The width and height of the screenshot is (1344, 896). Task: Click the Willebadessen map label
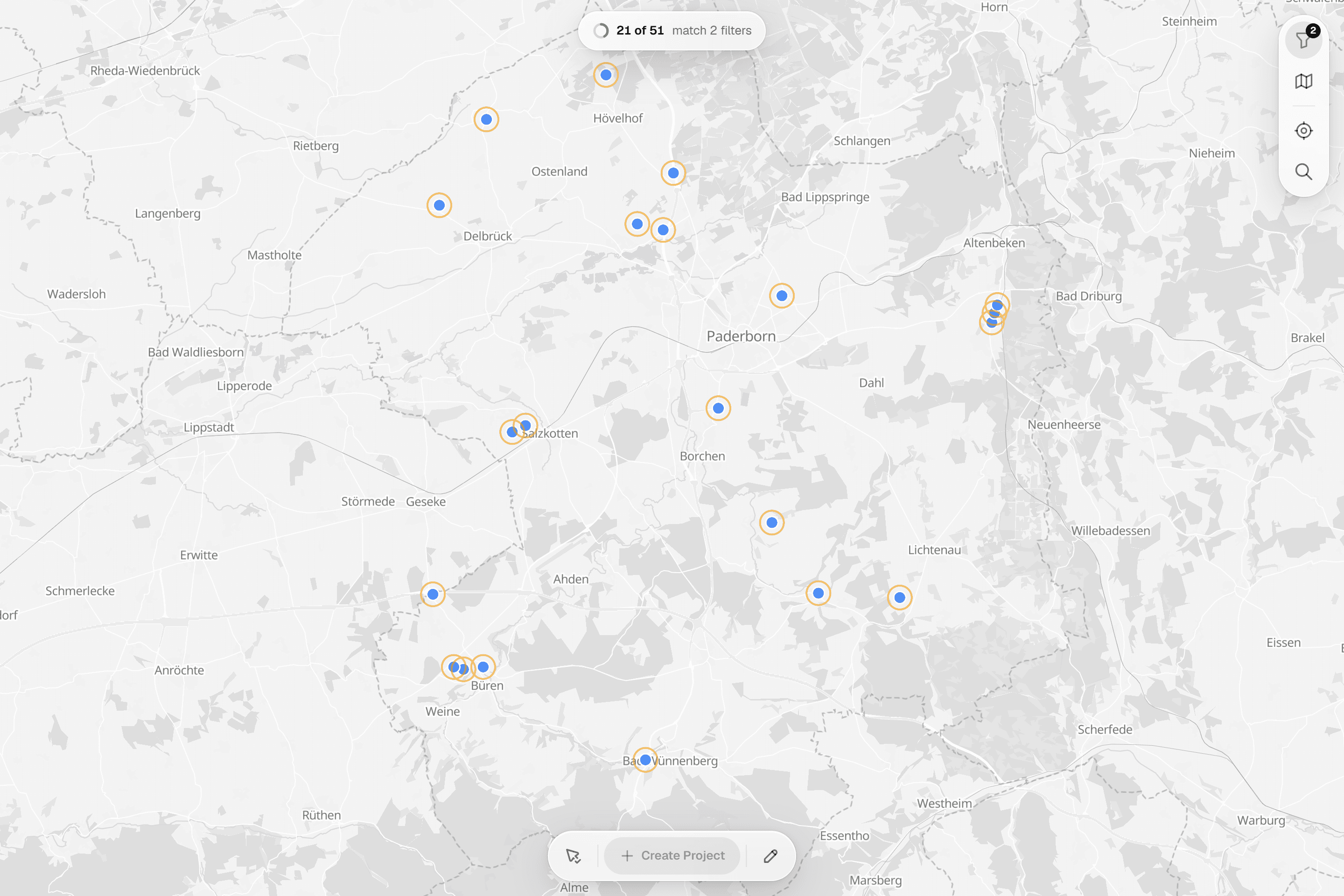[x=1110, y=531]
